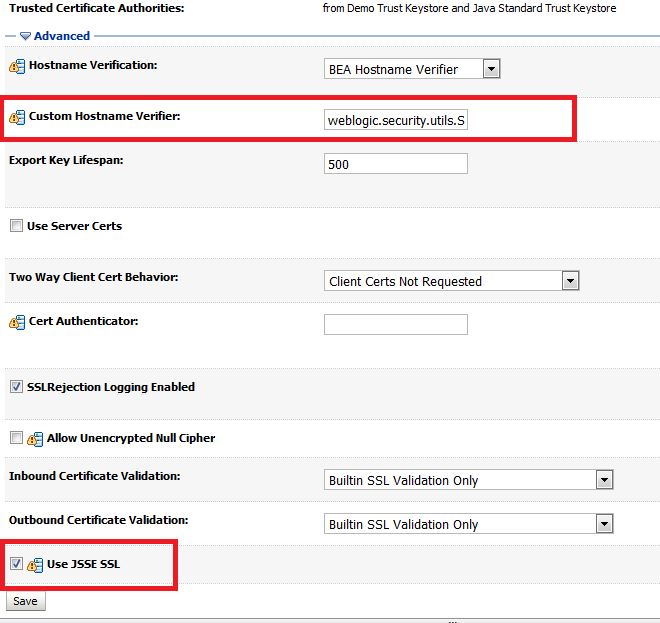Uncheck the Use JSSE SSL checkbox

(x=16, y=563)
